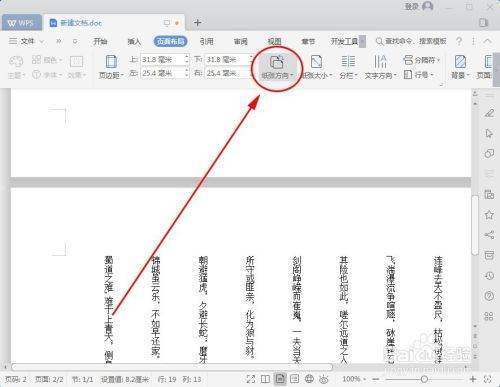This screenshot has height=387, width=500.
Task: Switch to reading layout view
Action: click(x=265, y=379)
